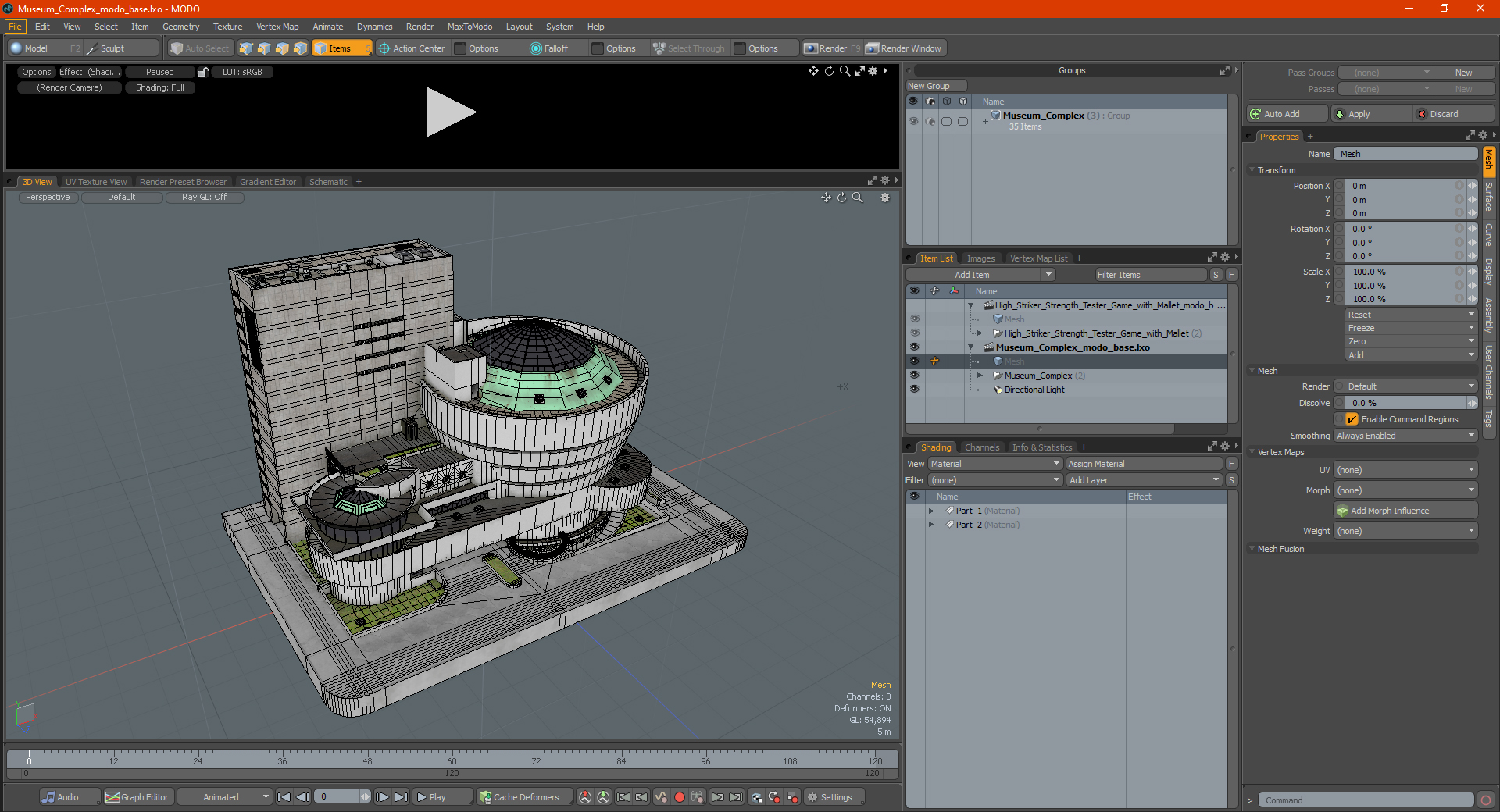This screenshot has width=1500, height=812.
Task: Open the Vertex Map menu
Action: [x=277, y=27]
